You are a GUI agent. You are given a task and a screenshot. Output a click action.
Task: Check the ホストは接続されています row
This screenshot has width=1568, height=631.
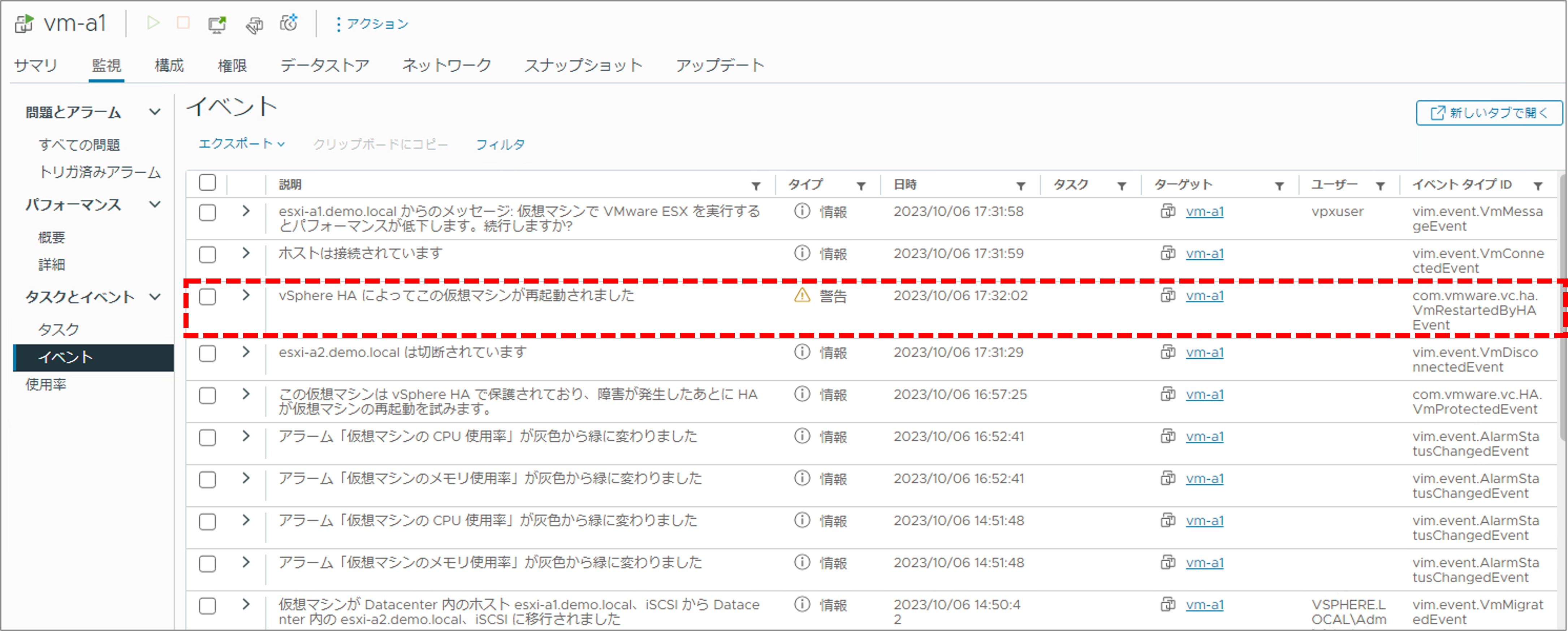[x=208, y=254]
